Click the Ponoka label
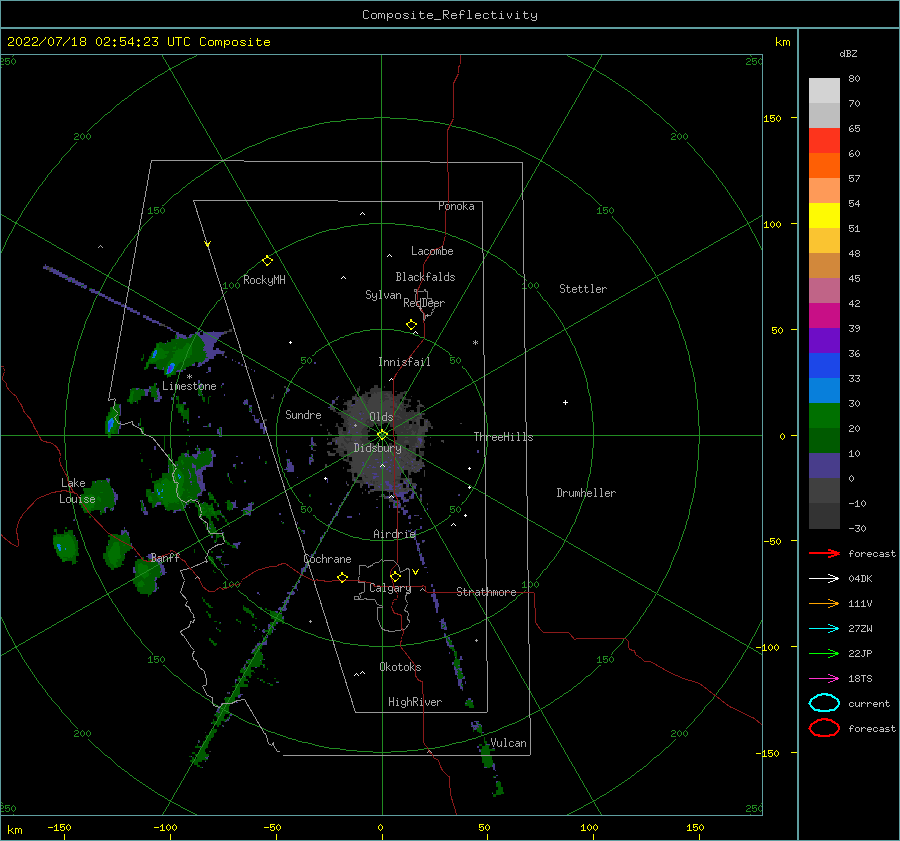The height and width of the screenshot is (841, 900). pos(456,206)
